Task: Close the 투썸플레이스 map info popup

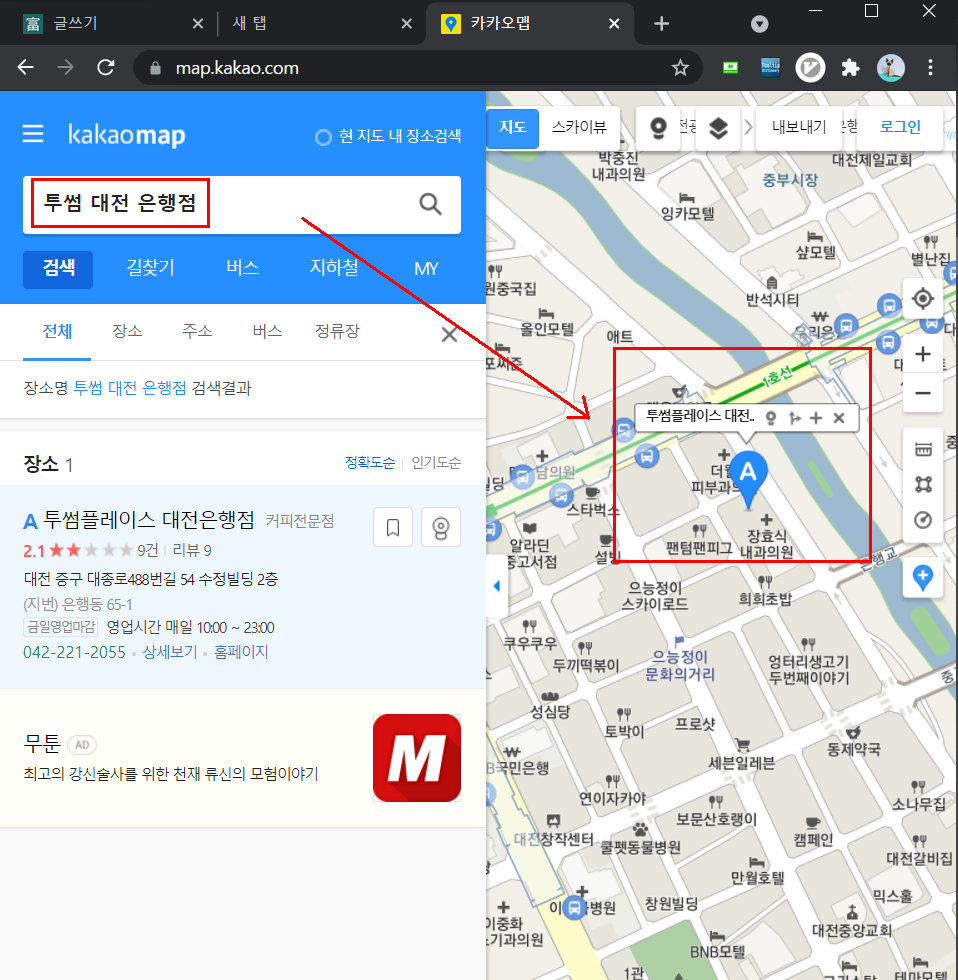Action: 839,418
